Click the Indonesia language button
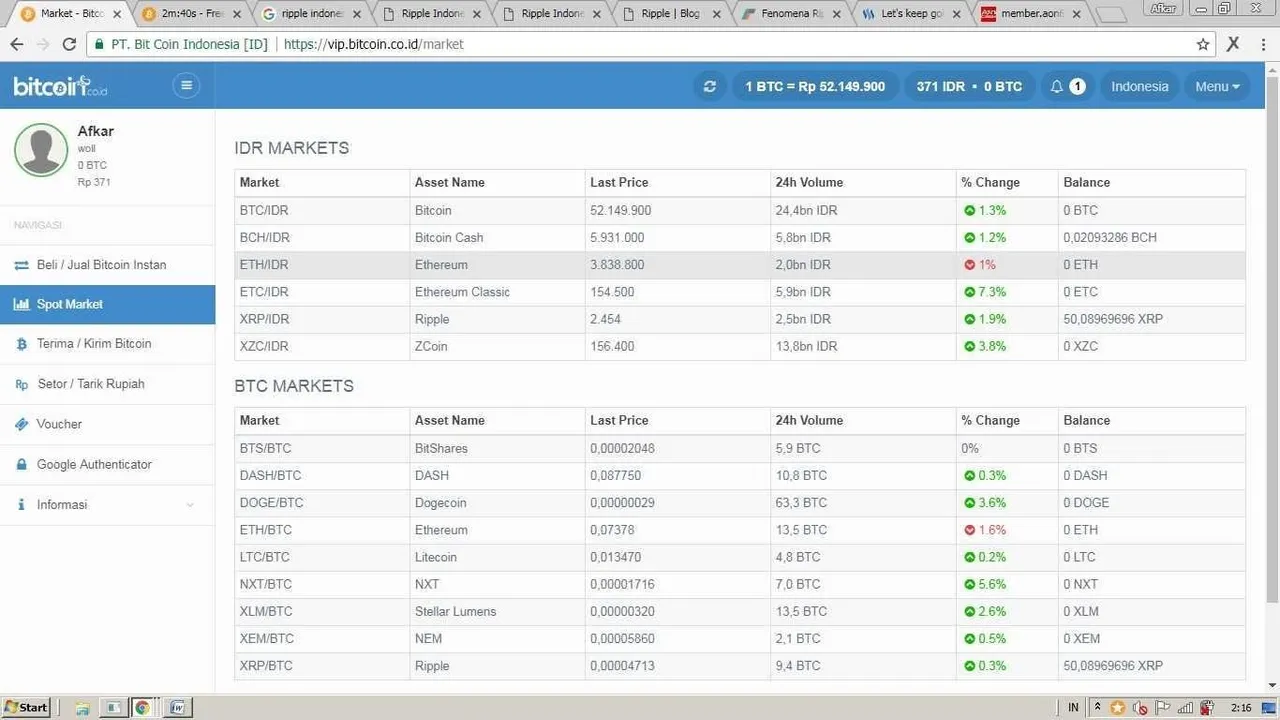 tap(1140, 87)
